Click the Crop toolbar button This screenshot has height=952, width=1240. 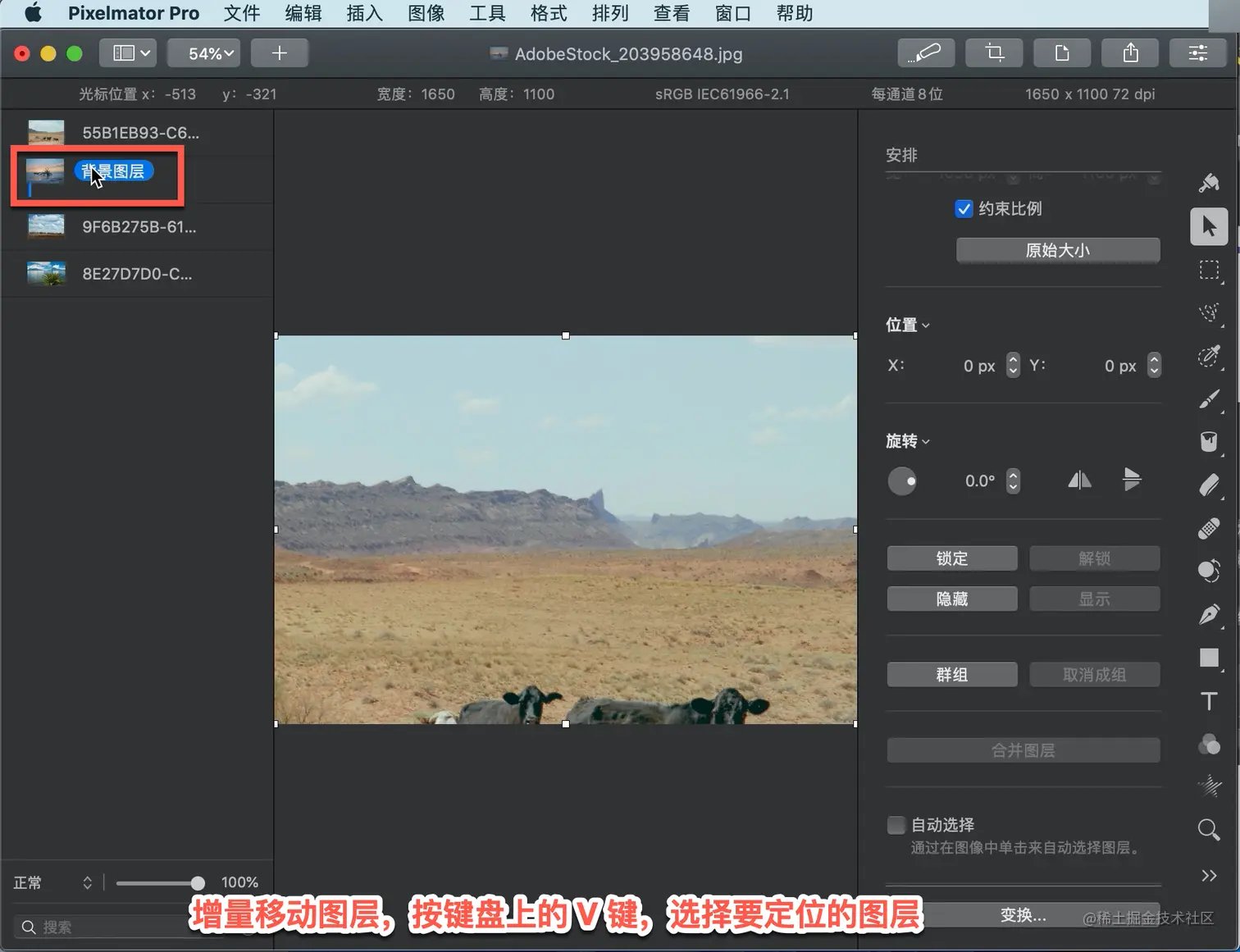[994, 53]
